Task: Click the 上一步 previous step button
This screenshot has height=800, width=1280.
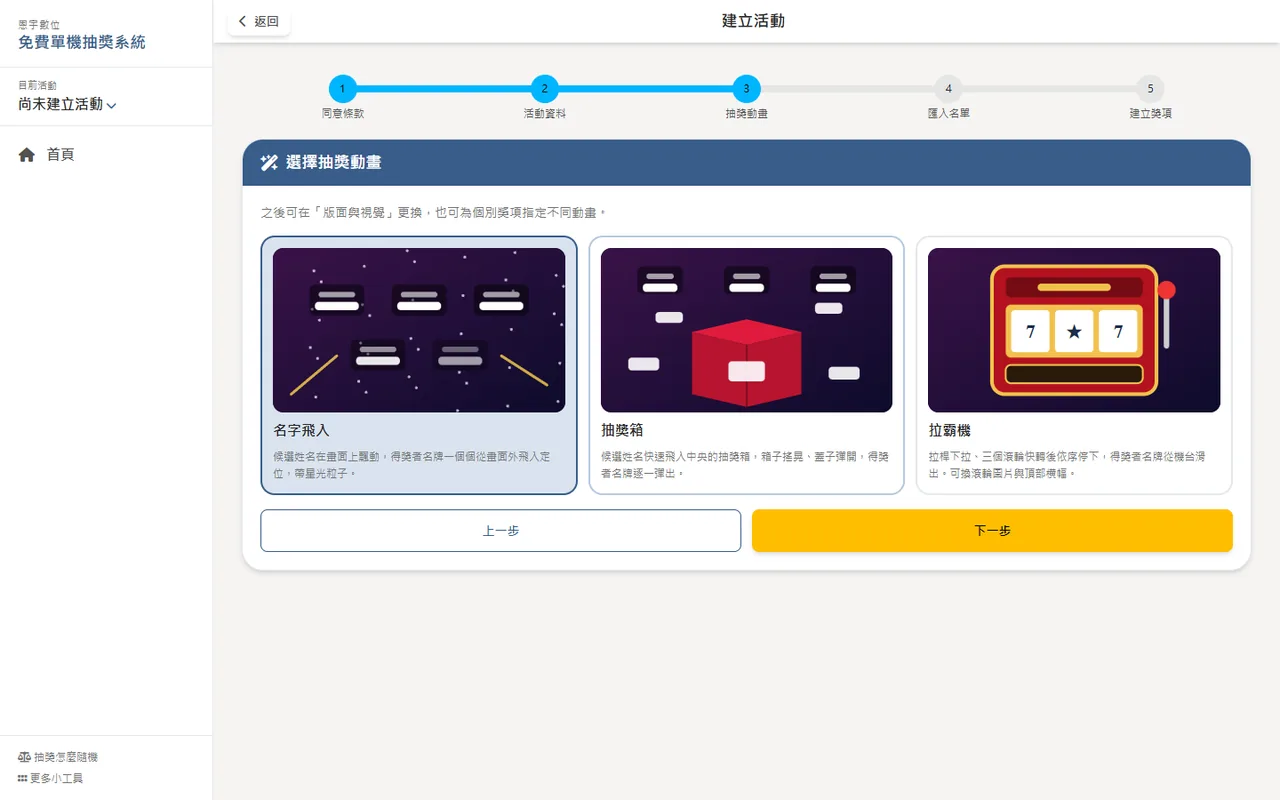Action: pyautogui.click(x=501, y=531)
